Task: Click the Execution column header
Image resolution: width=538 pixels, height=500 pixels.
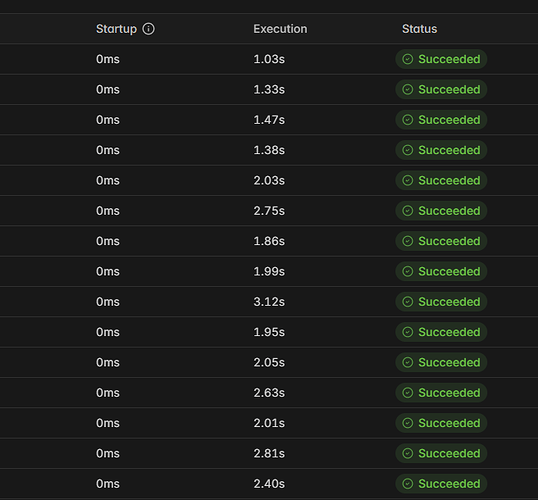Action: coord(280,29)
